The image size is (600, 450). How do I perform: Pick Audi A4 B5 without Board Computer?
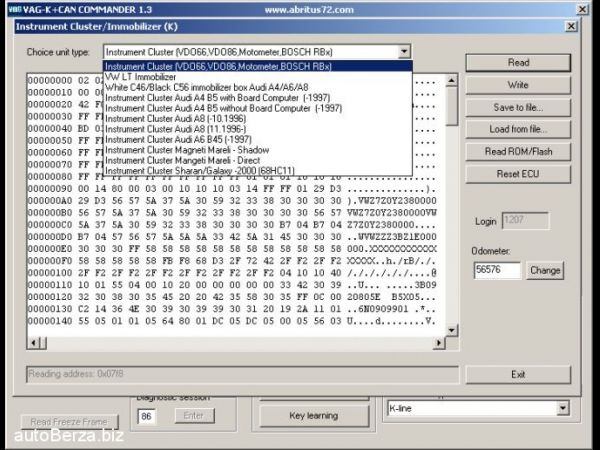(258, 108)
